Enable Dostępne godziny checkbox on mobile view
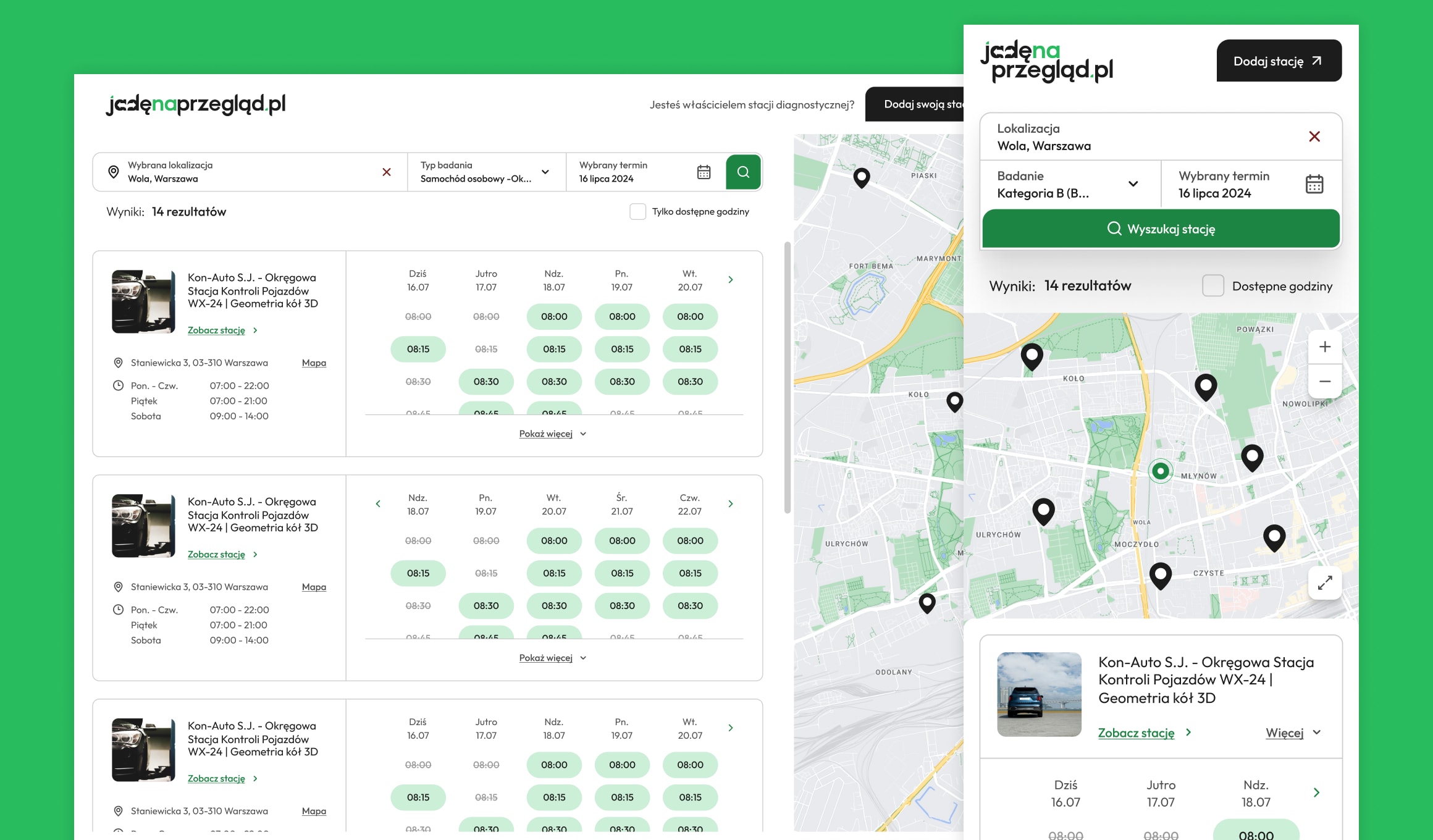Viewport: 1433px width, 840px height. (x=1213, y=286)
